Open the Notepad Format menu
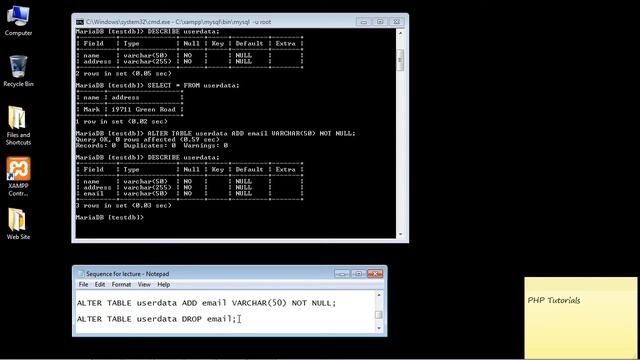 tap(121, 284)
